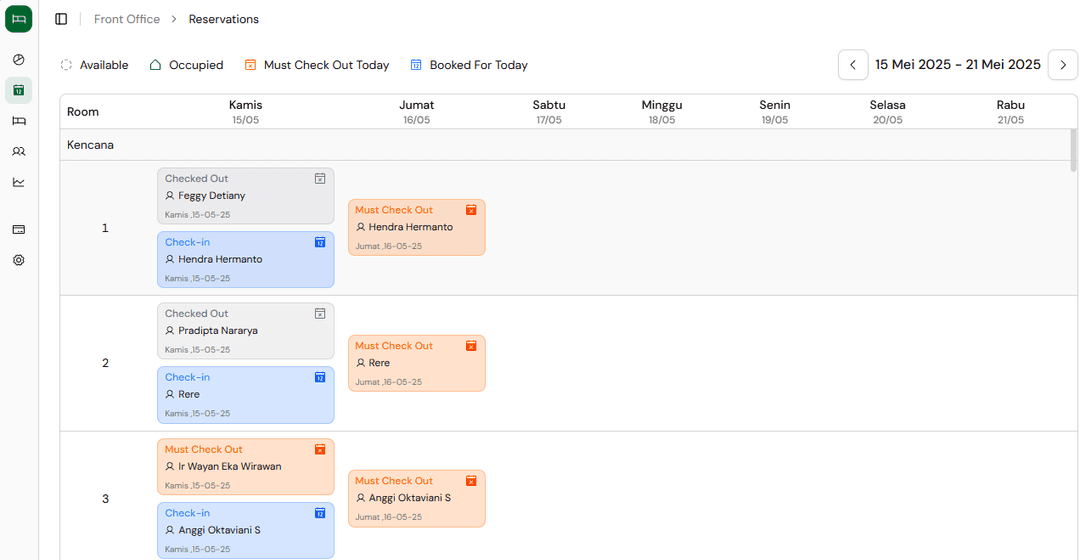The image size is (1080, 560).
Task: Click the Rabu 21/05 column header
Action: pyautogui.click(x=1010, y=112)
